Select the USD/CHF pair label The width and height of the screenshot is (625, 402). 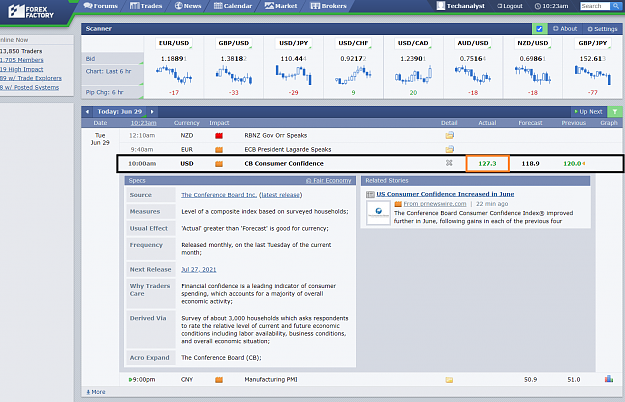click(353, 43)
